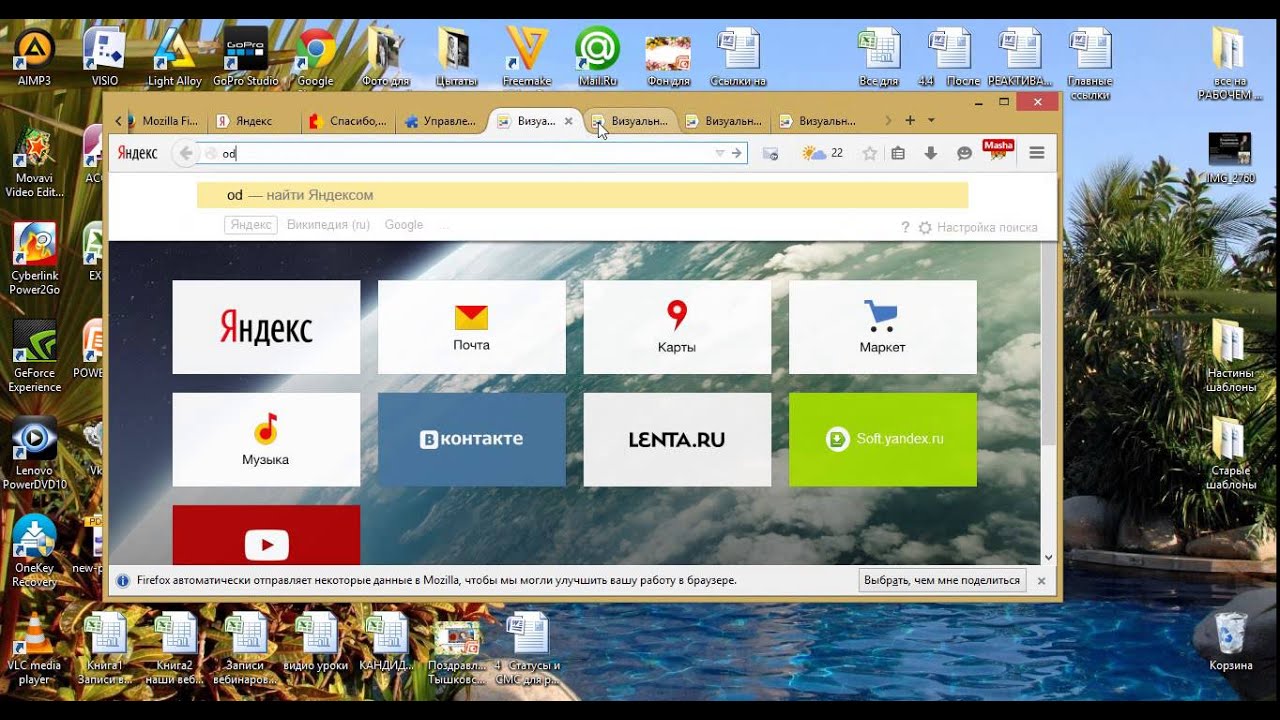Screen dimensions: 1280x720
Task: Show more search engines via ellipsis
Action: tap(444, 225)
